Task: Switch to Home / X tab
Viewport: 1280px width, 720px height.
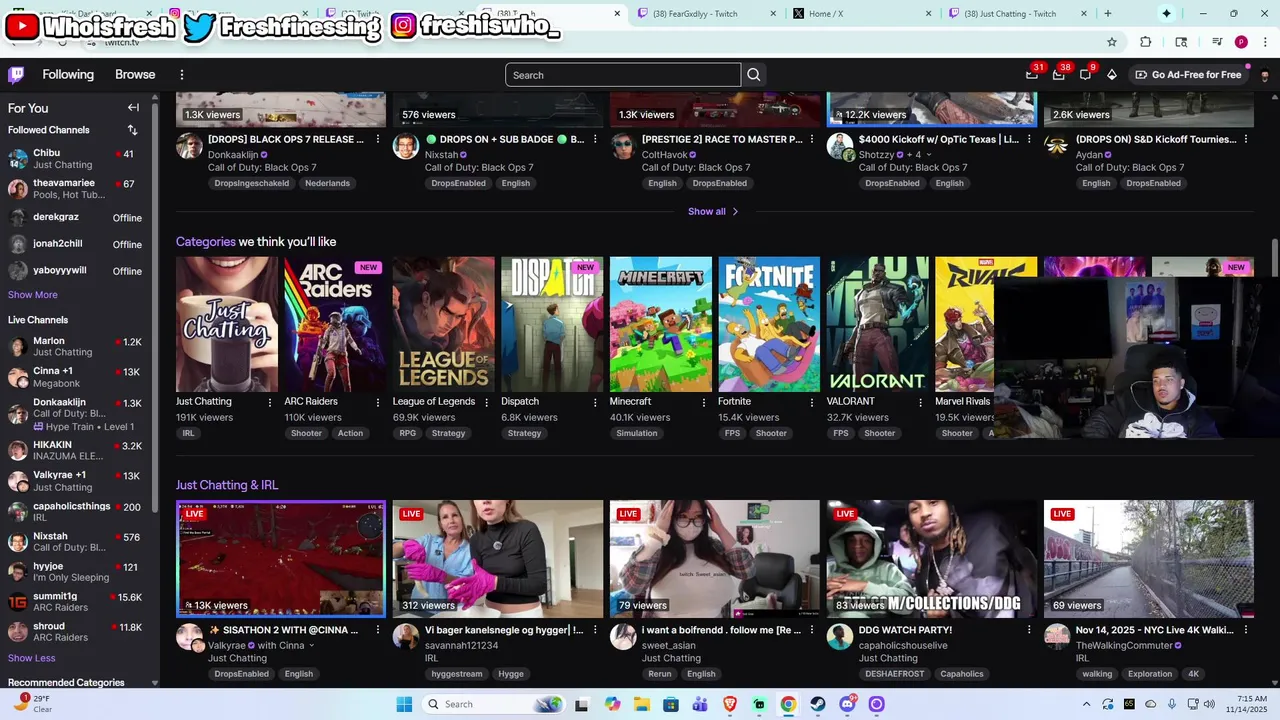Action: pyautogui.click(x=861, y=14)
